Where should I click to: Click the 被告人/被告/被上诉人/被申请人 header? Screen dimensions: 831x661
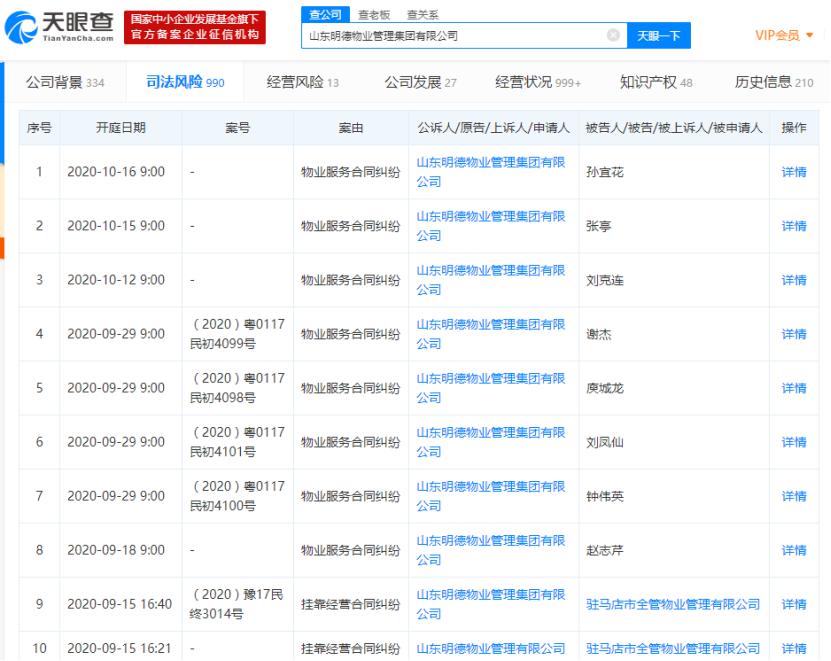pyautogui.click(x=674, y=128)
